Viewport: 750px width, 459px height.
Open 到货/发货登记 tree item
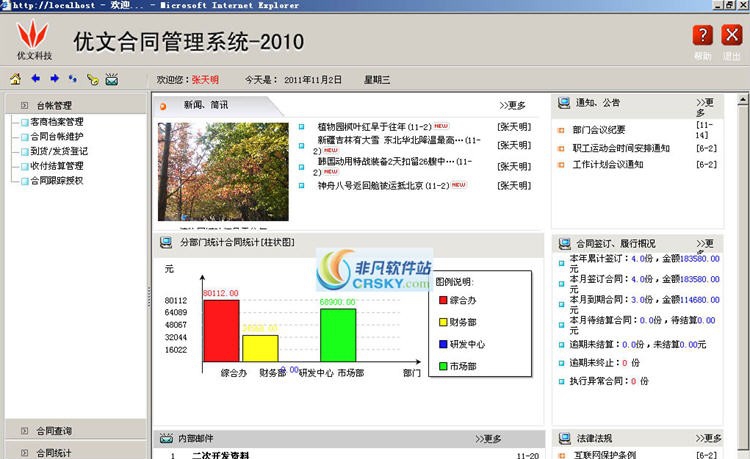tap(59, 152)
